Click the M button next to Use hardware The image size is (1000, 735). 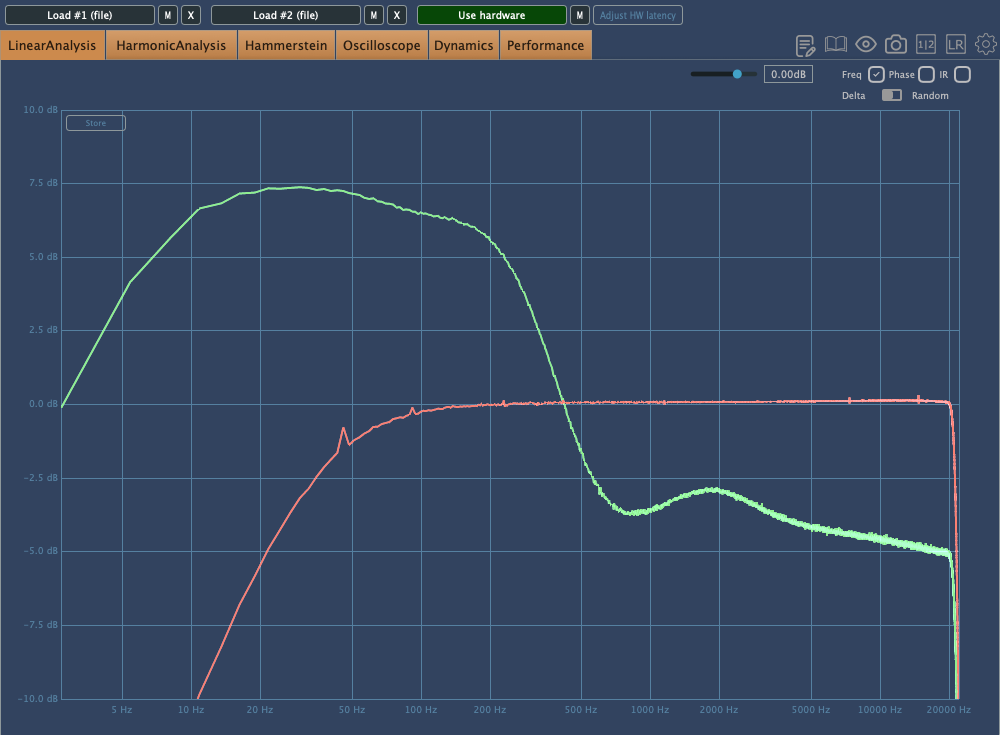pyautogui.click(x=579, y=15)
